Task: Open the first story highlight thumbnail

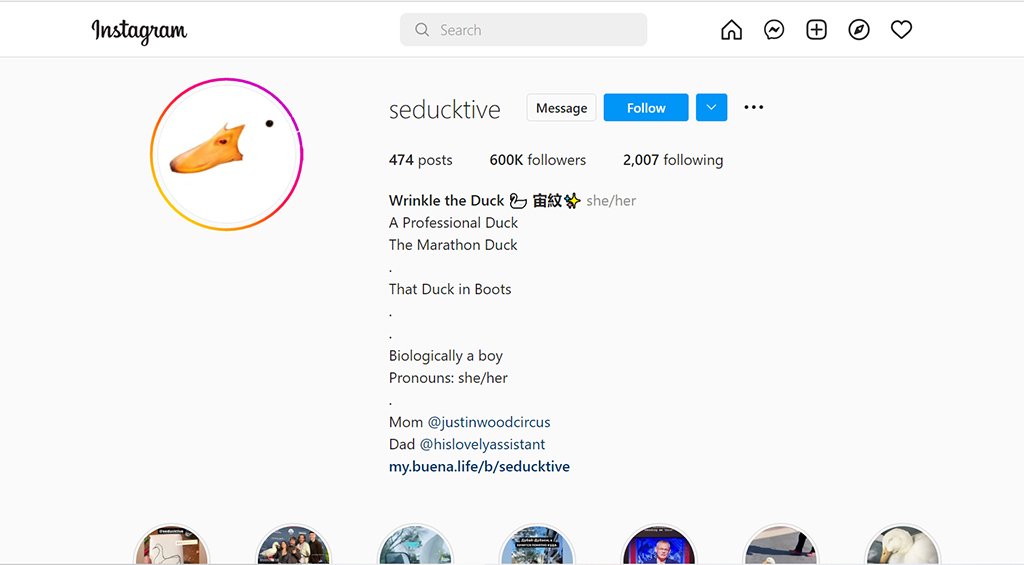Action: [x=172, y=548]
